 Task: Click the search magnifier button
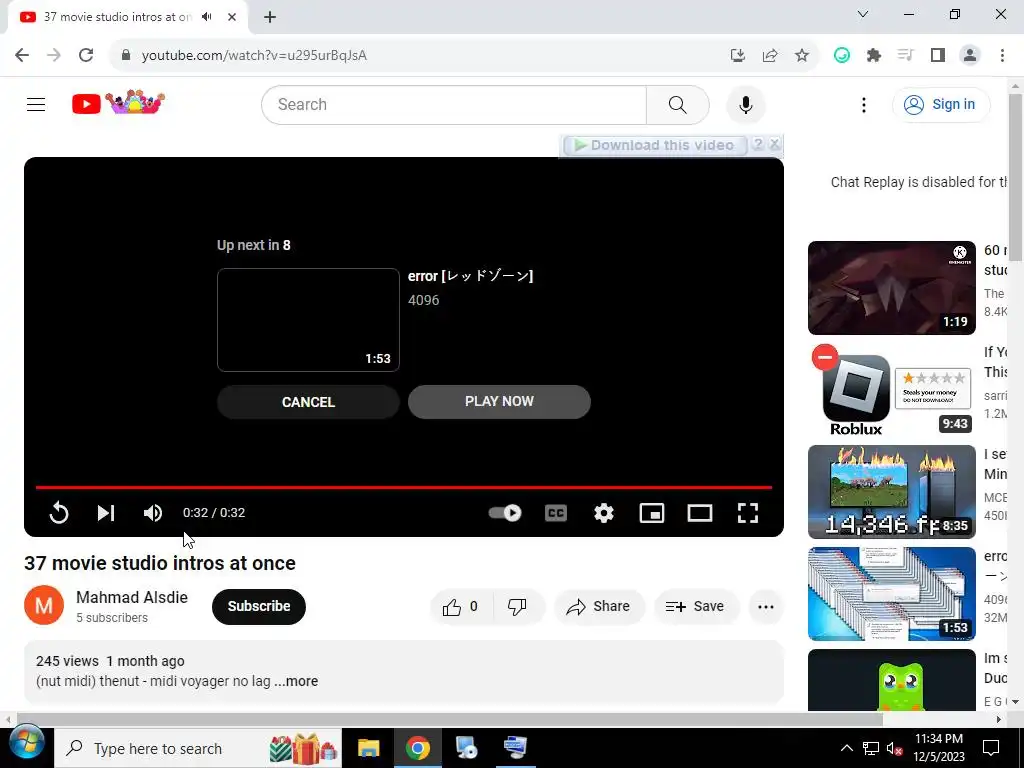click(x=678, y=104)
